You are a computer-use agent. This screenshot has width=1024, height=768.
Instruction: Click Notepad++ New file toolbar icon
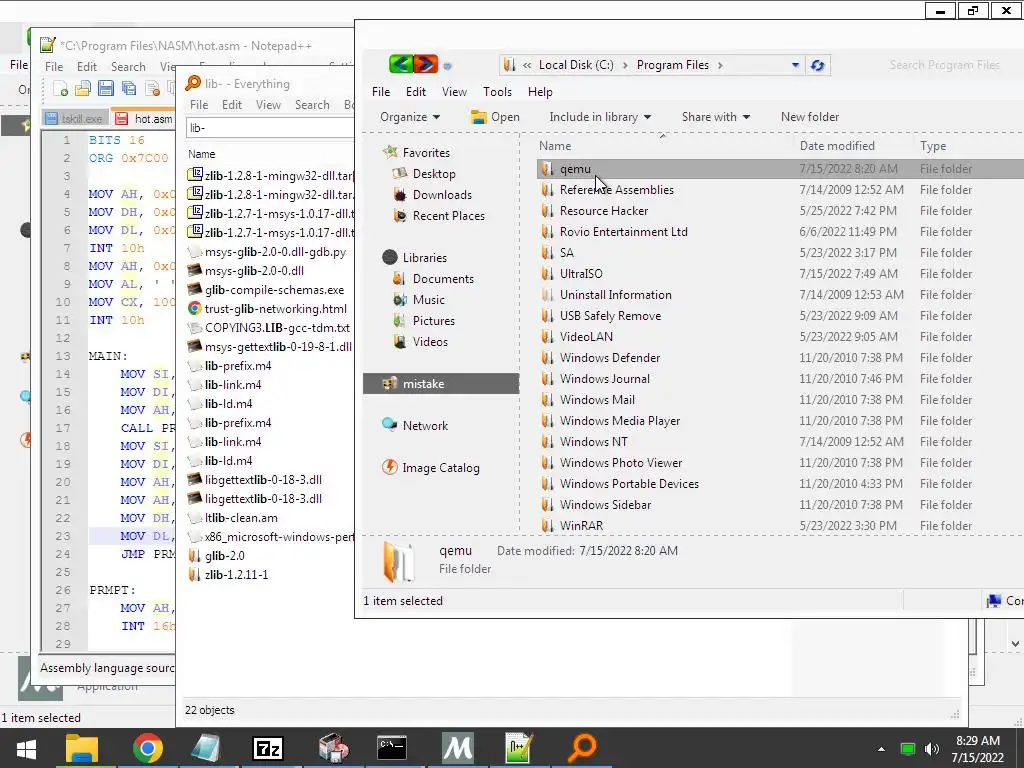click(60, 88)
